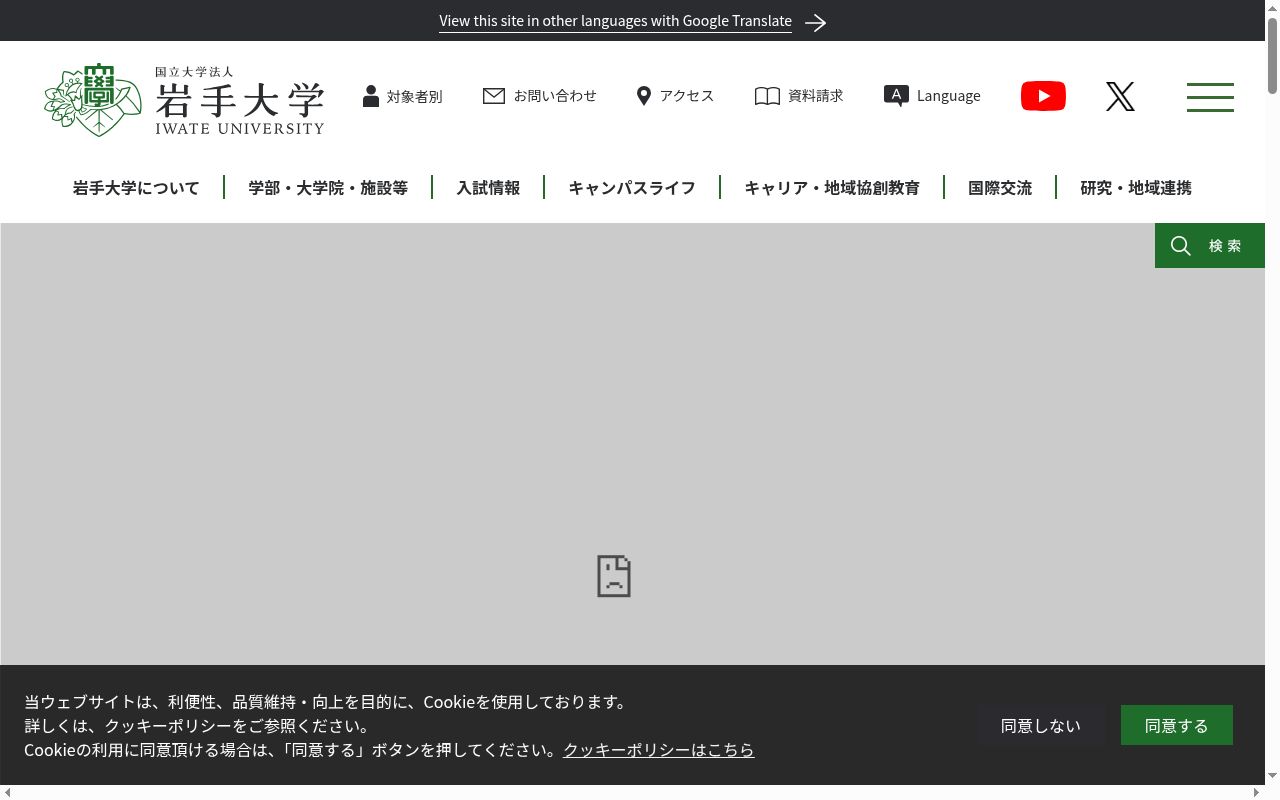Click the scroll right arrow of horizontal scrollbar
This screenshot has height=800, width=1280.
pos(1256,792)
